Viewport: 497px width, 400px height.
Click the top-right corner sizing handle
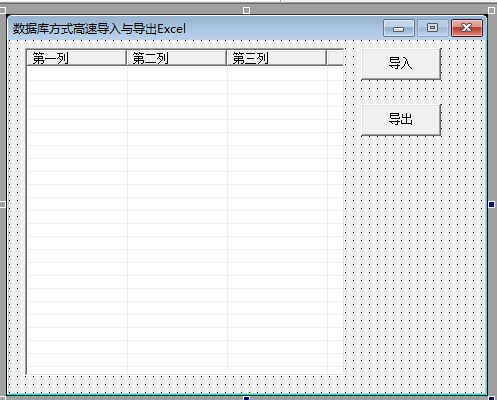click(492, 11)
